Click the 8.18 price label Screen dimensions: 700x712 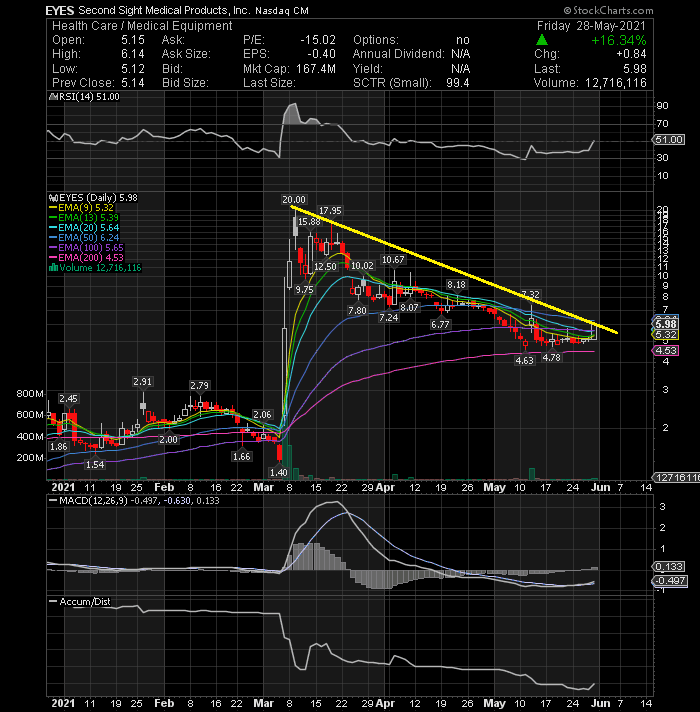pyautogui.click(x=456, y=285)
